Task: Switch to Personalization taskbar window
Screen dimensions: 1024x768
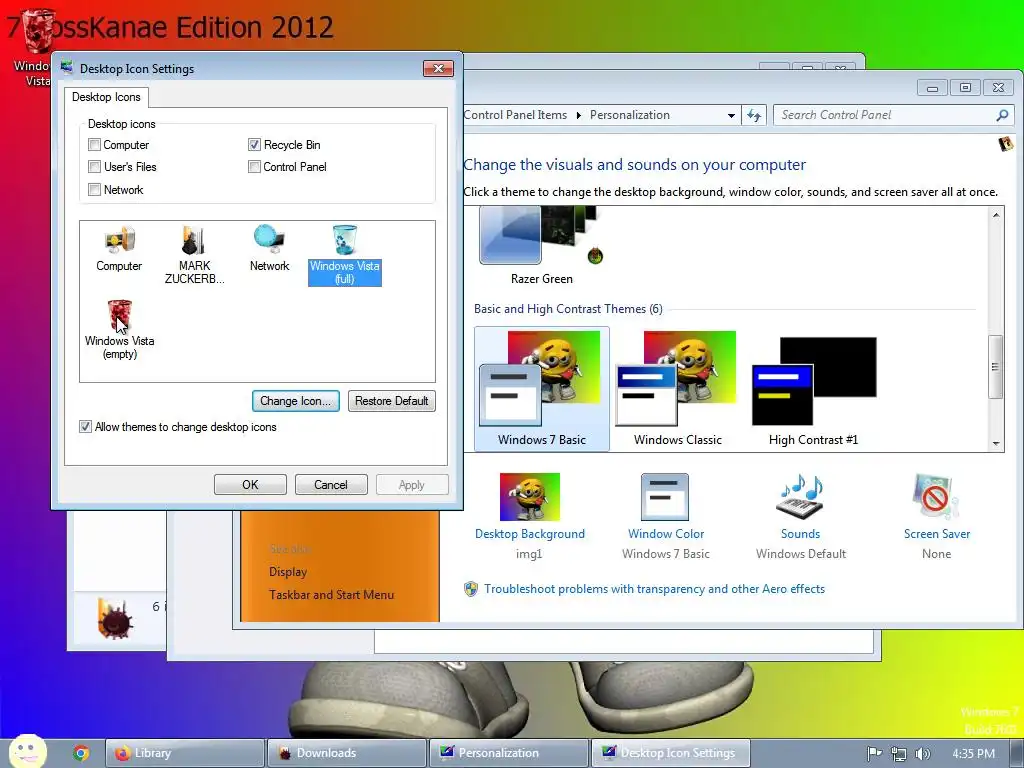Action: tap(509, 753)
